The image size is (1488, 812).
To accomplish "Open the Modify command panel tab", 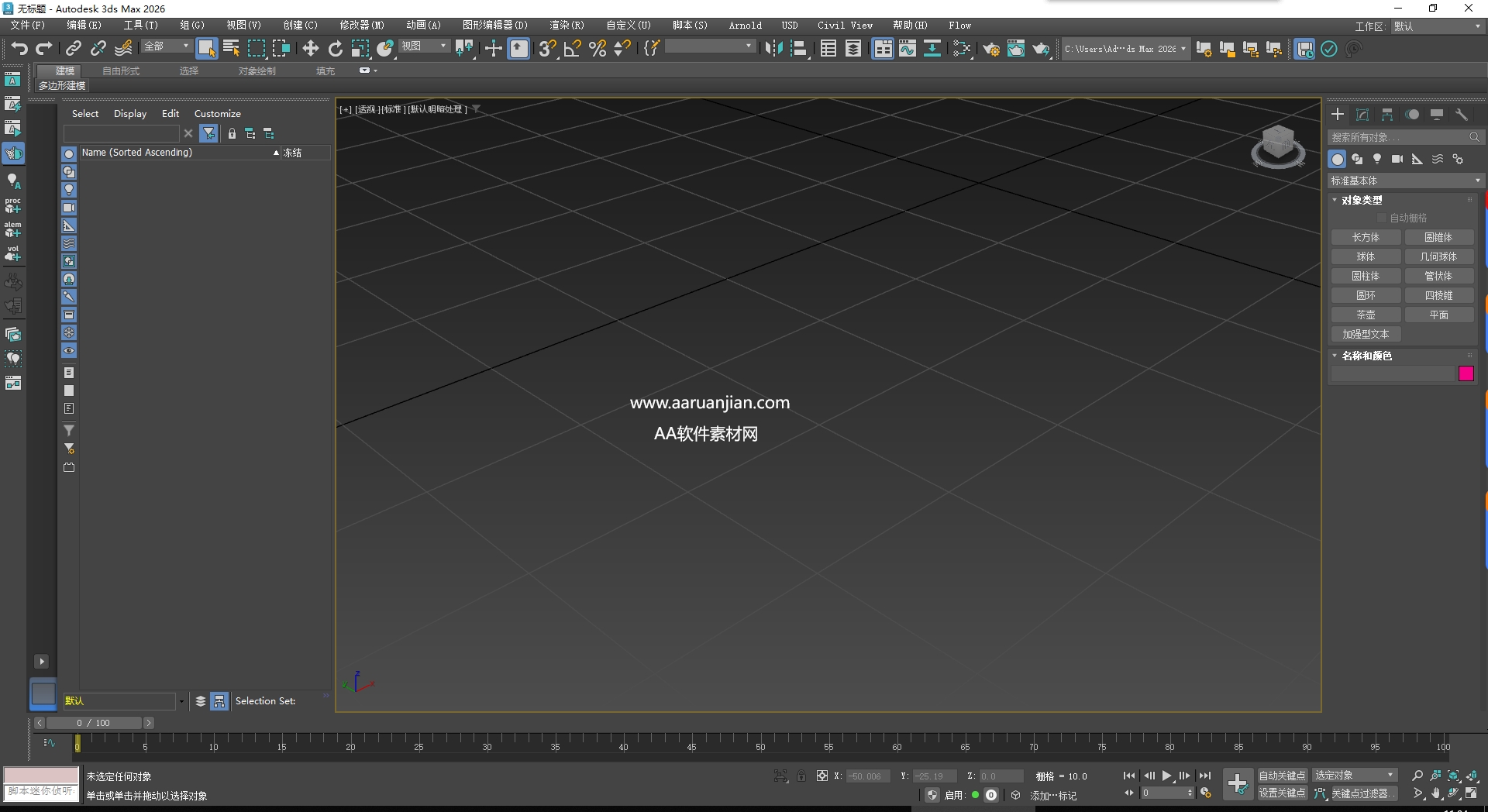I will (1362, 114).
